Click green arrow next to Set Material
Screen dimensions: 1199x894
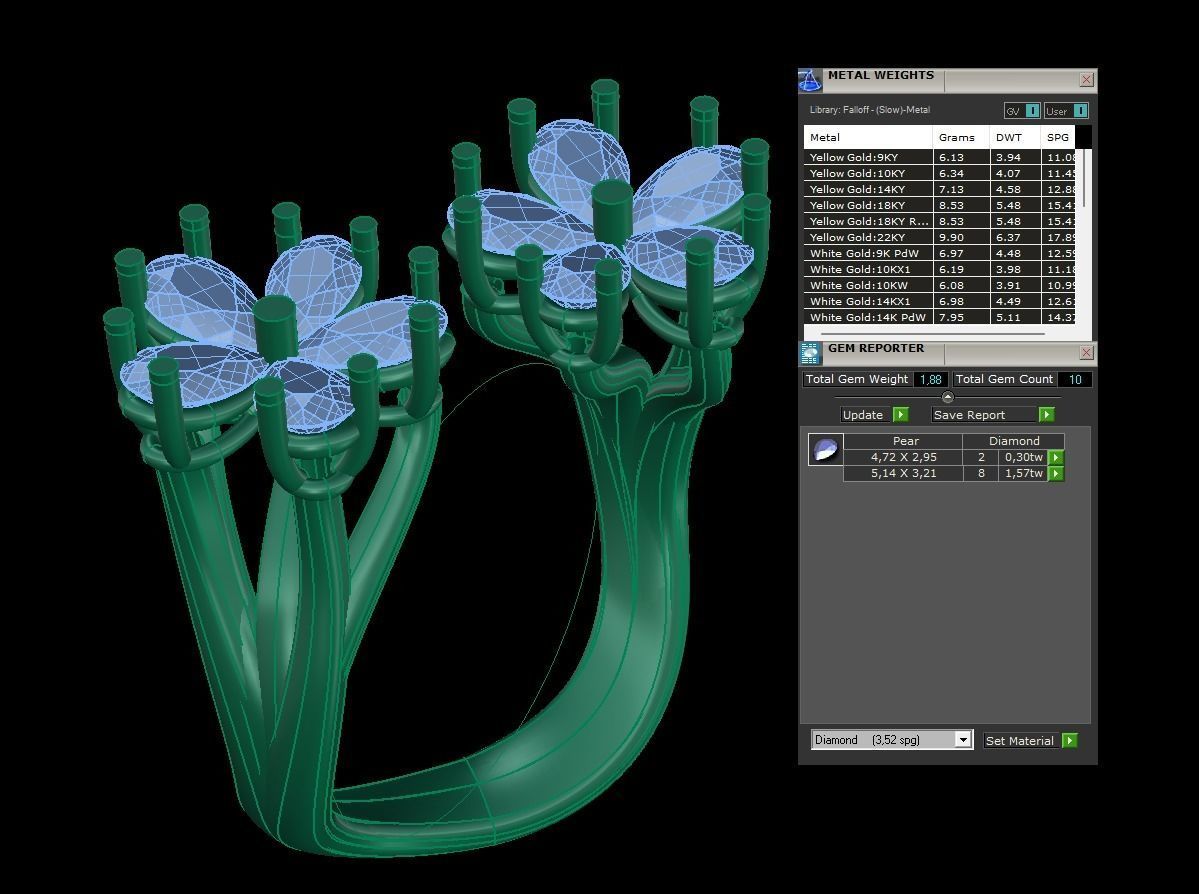[x=1070, y=740]
